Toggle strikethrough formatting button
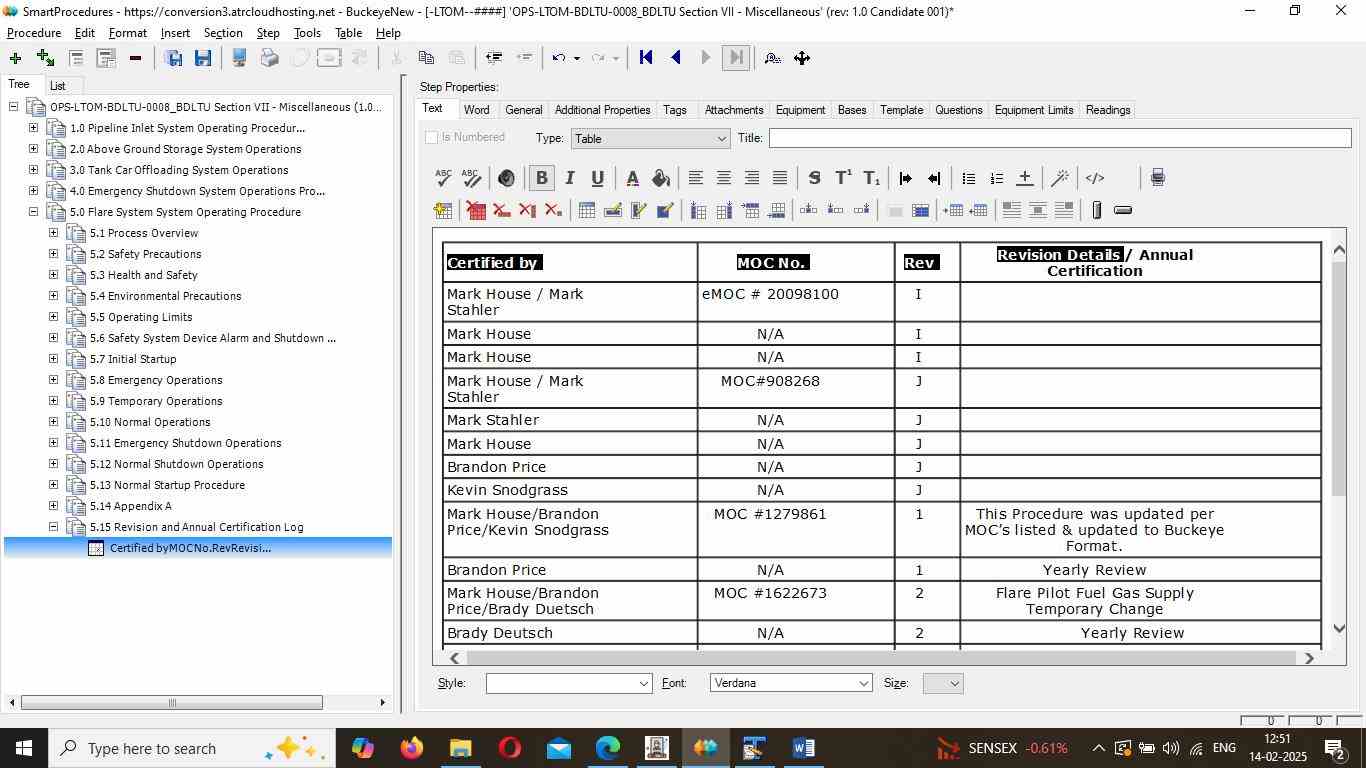Image resolution: width=1366 pixels, height=768 pixels. [x=814, y=178]
